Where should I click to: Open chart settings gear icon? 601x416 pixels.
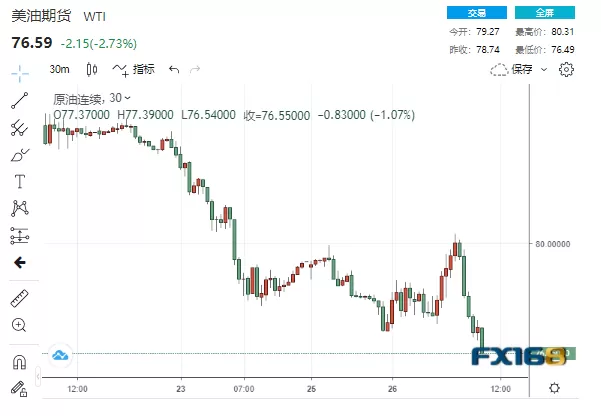566,69
